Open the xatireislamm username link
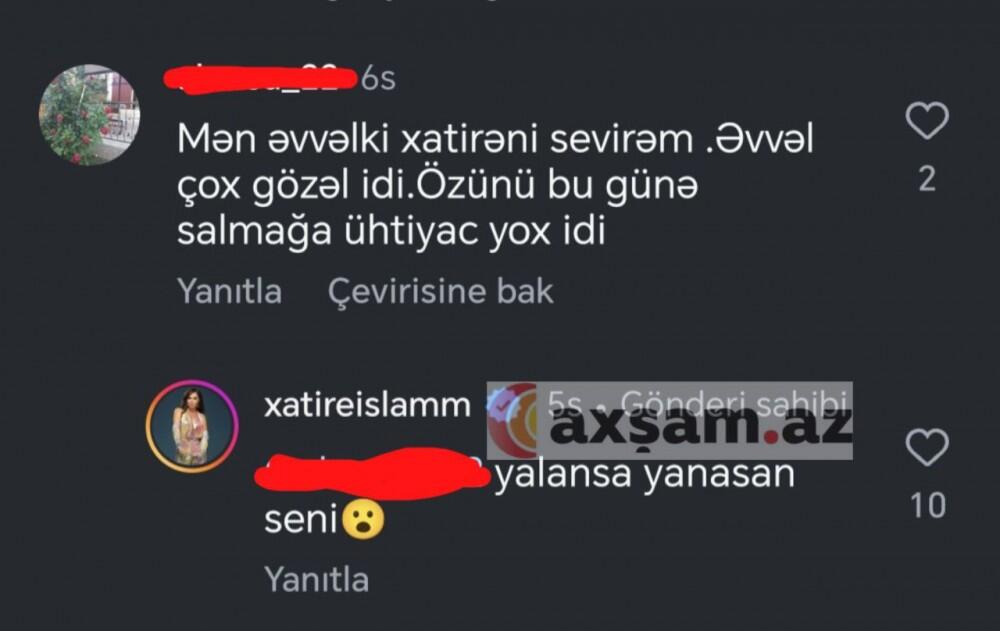 pos(367,405)
